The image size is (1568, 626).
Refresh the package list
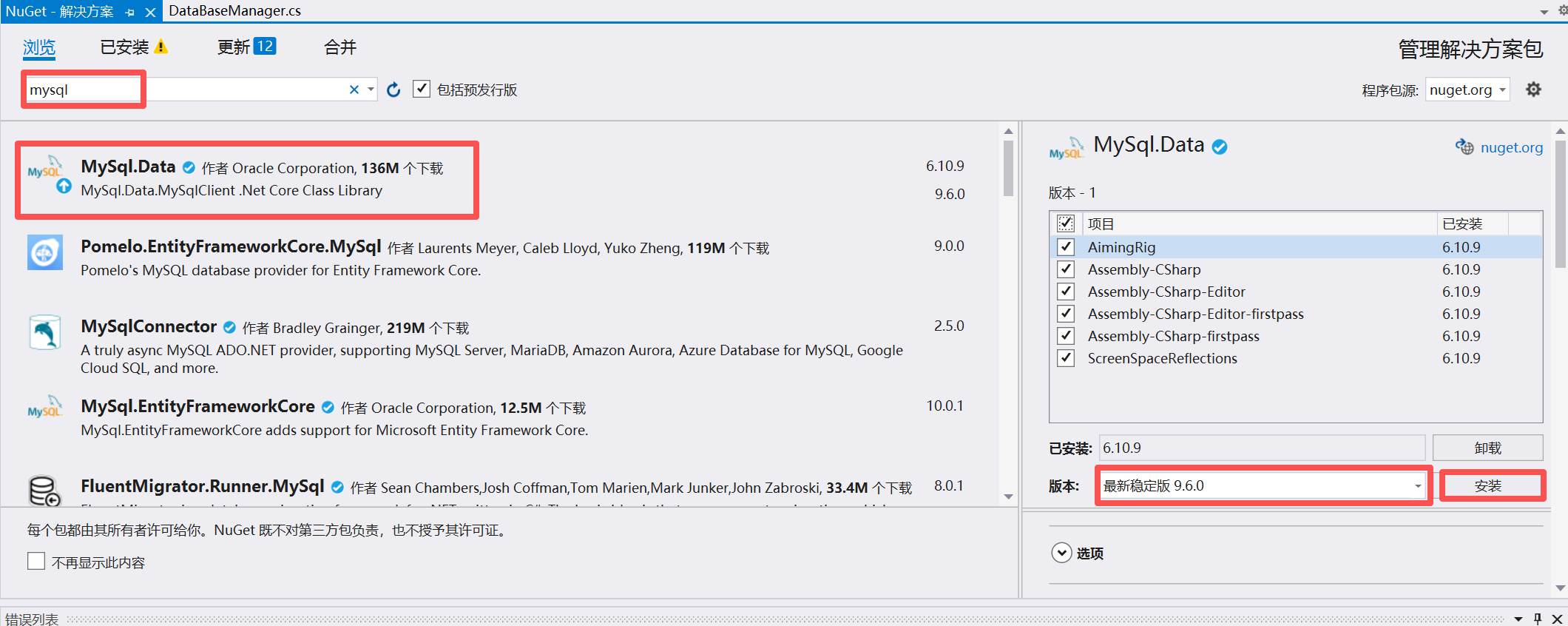(393, 90)
